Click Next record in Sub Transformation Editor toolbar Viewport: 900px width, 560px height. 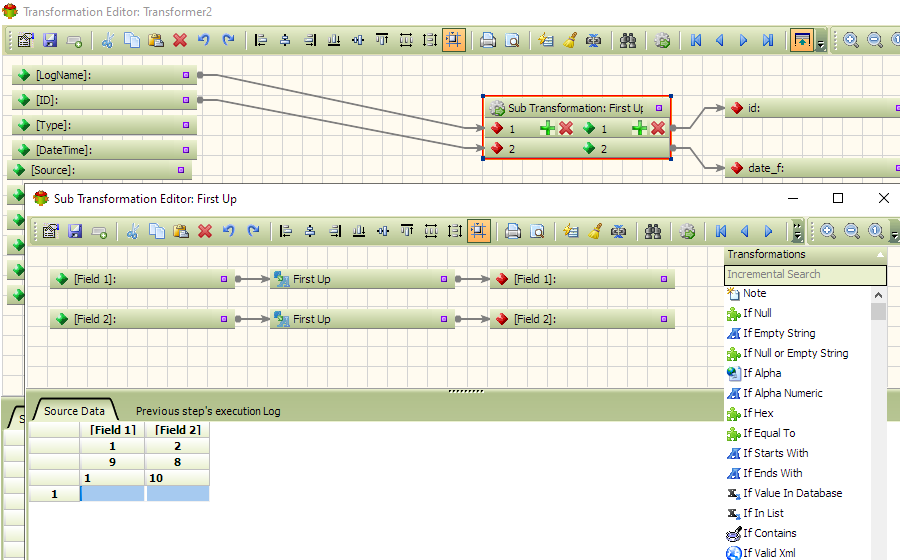[769, 231]
